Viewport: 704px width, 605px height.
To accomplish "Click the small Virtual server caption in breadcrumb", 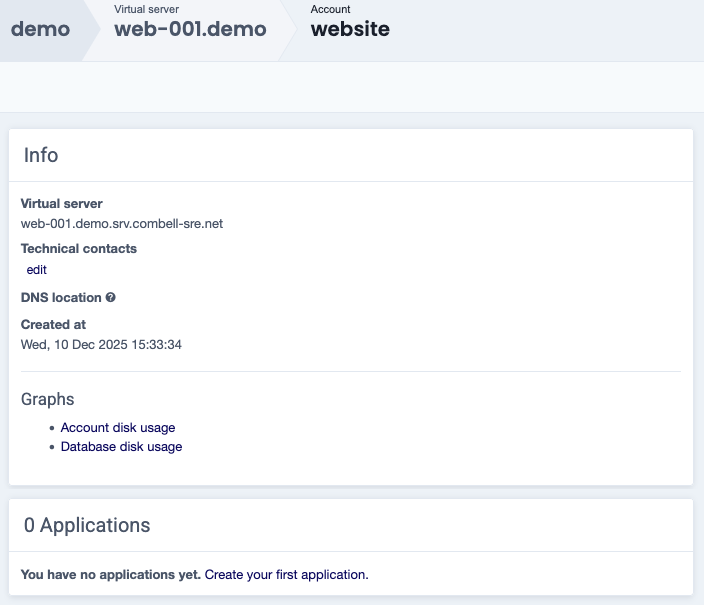I will point(146,9).
